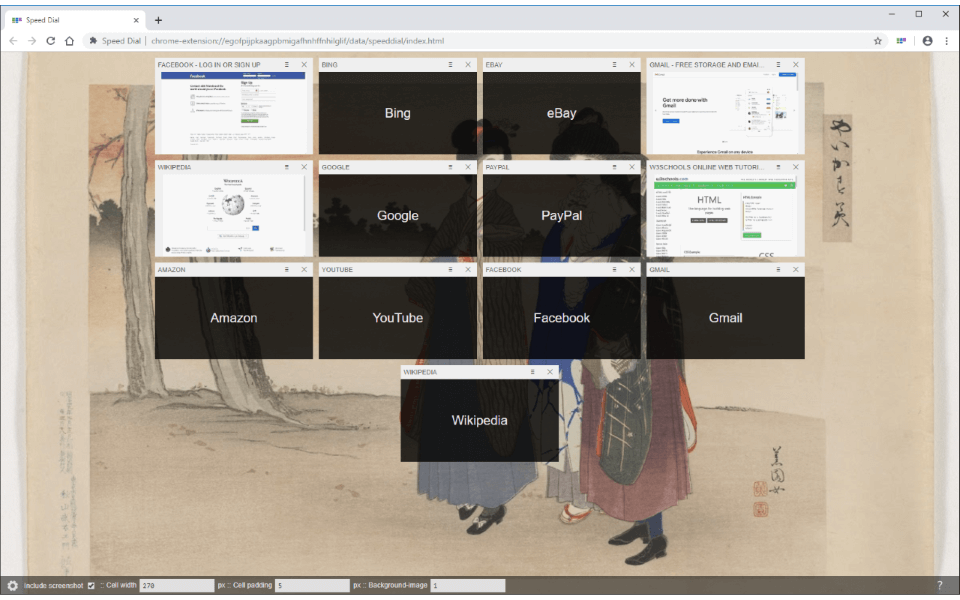Open menu icon on dark Wikipedia tile
This screenshot has height=600, width=960.
point(533,372)
